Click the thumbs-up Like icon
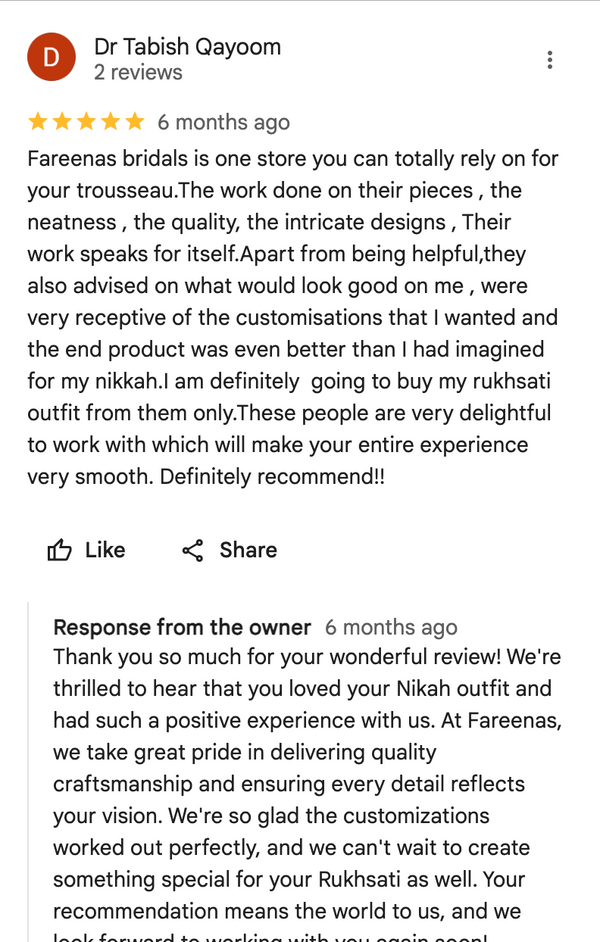 pyautogui.click(x=60, y=550)
